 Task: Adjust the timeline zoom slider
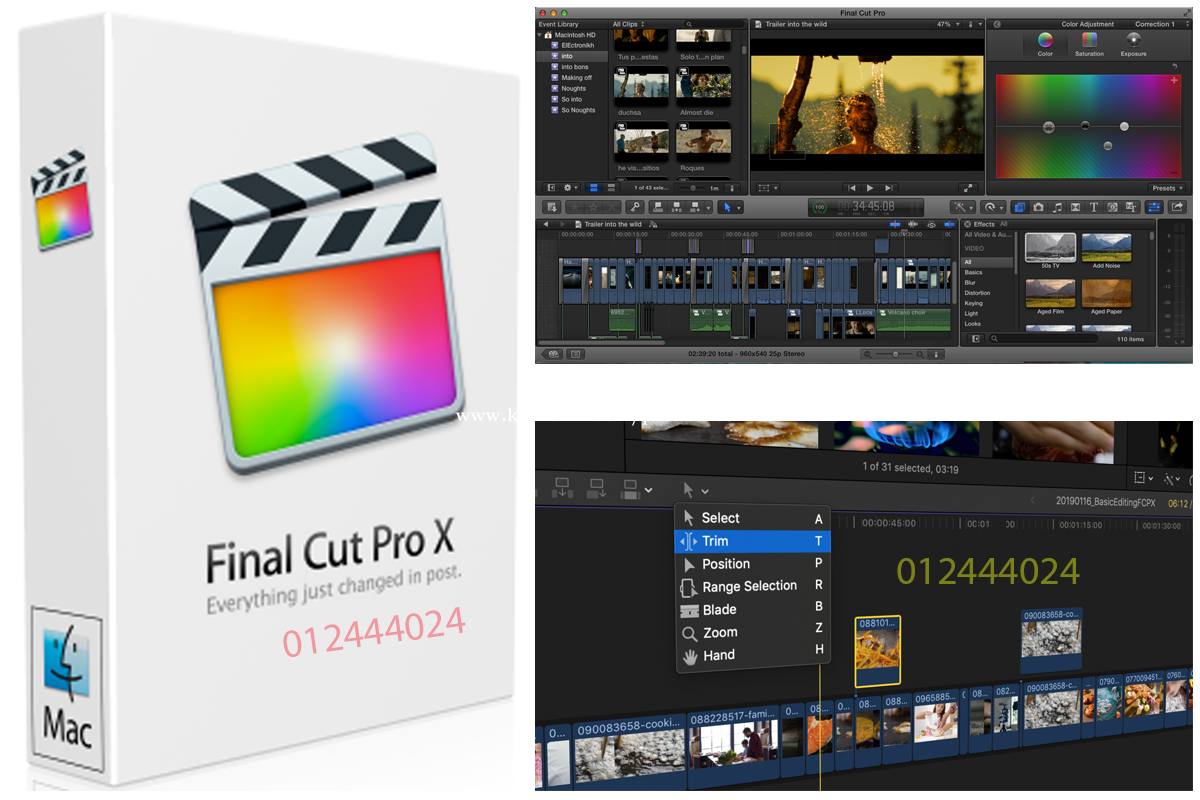[x=895, y=354]
